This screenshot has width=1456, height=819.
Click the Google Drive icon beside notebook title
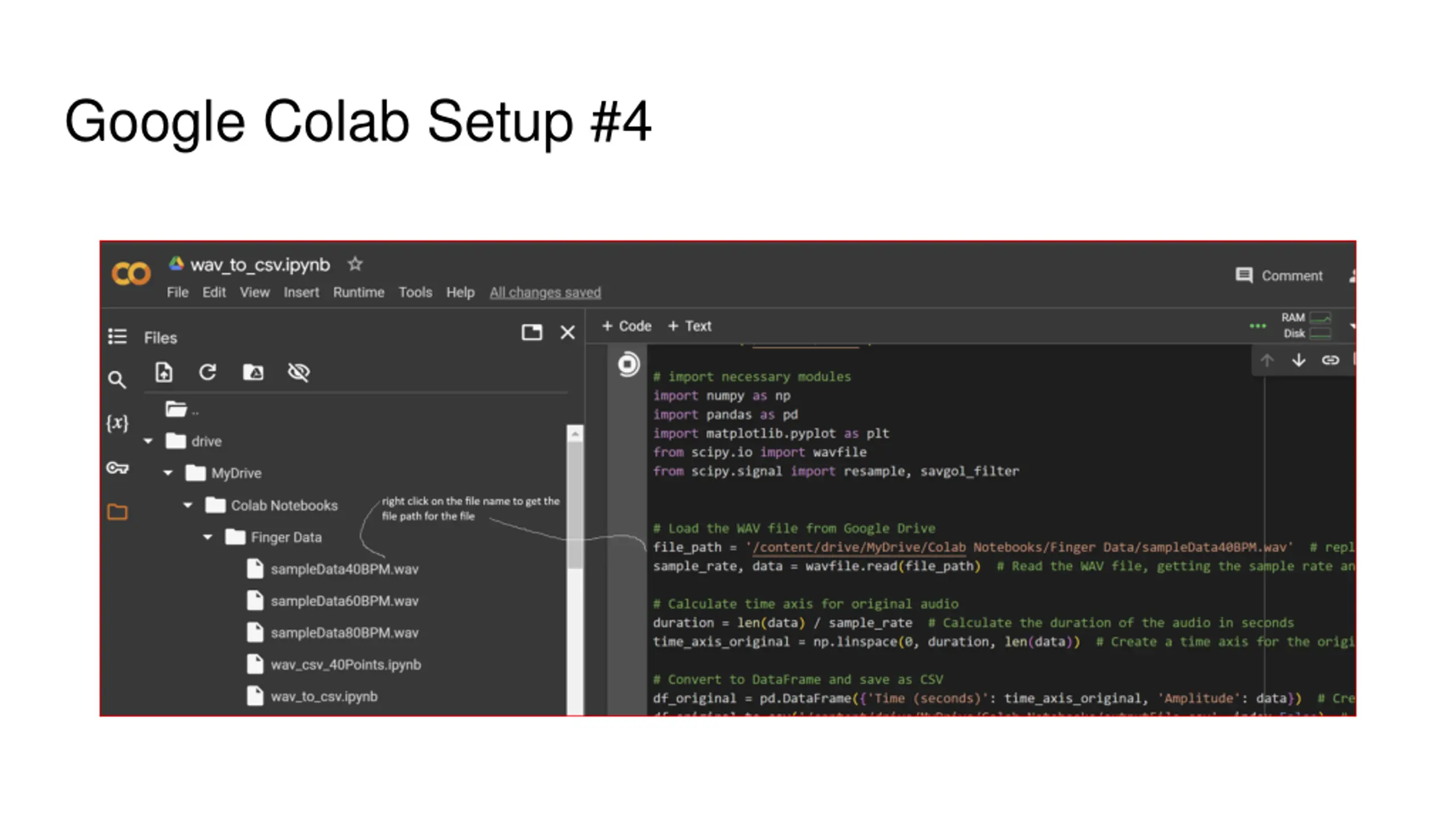pos(176,263)
